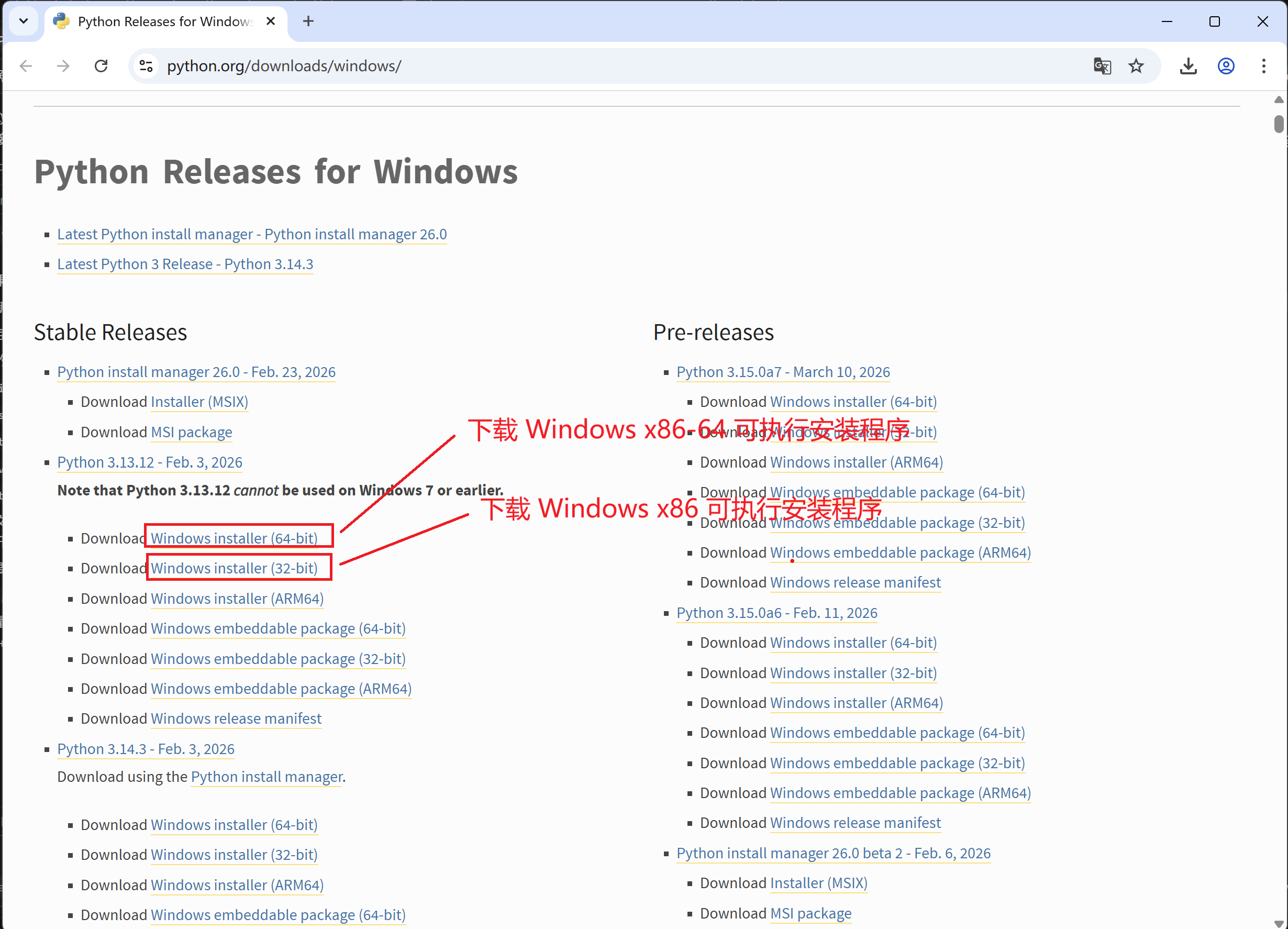Download Python 3.13.12 Windows installer (32-bit)
This screenshot has width=1288, height=929.
234,568
